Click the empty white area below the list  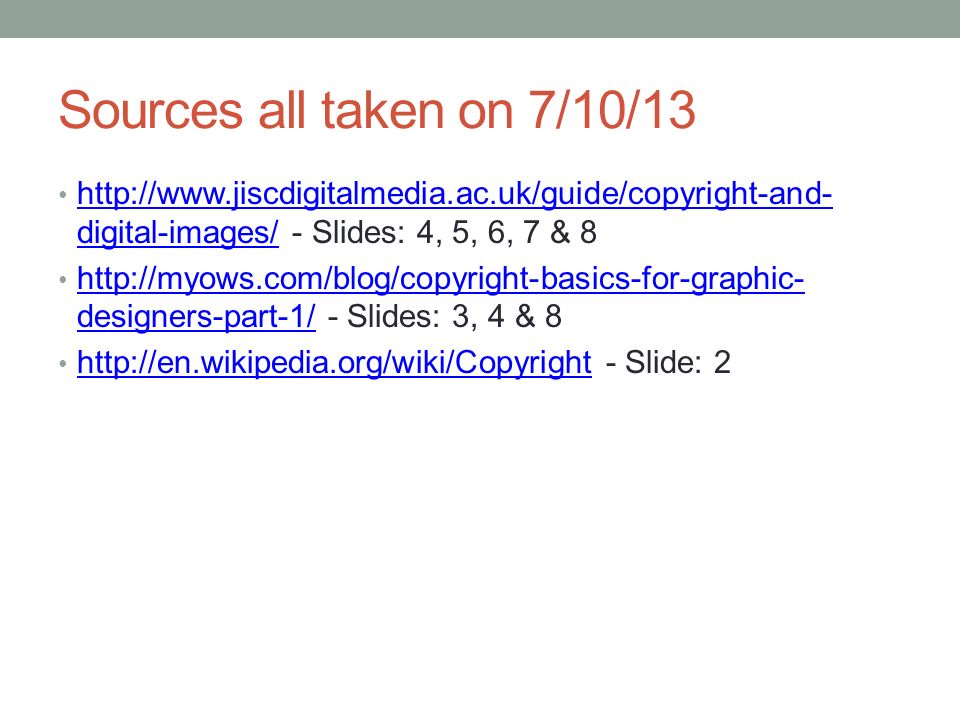(x=480, y=539)
